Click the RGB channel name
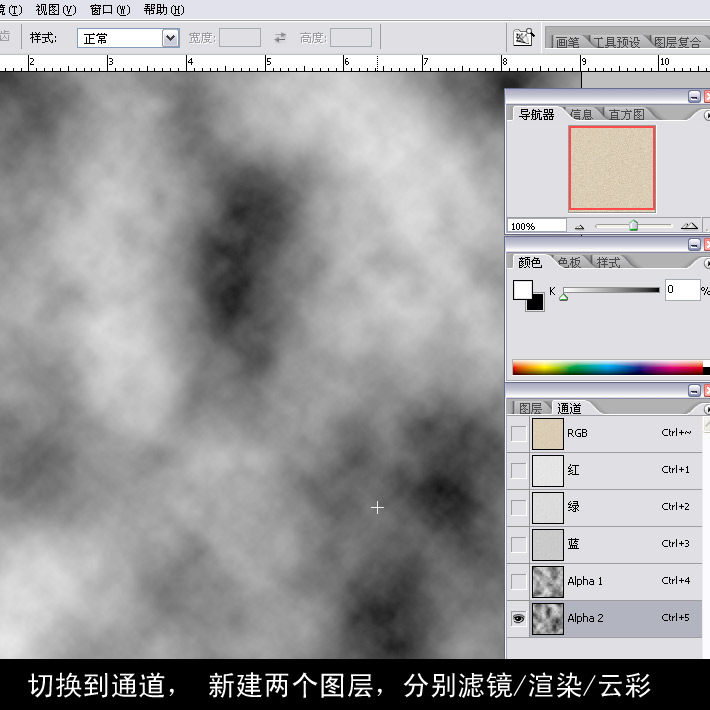Viewport: 710px width, 710px height. tap(577, 433)
